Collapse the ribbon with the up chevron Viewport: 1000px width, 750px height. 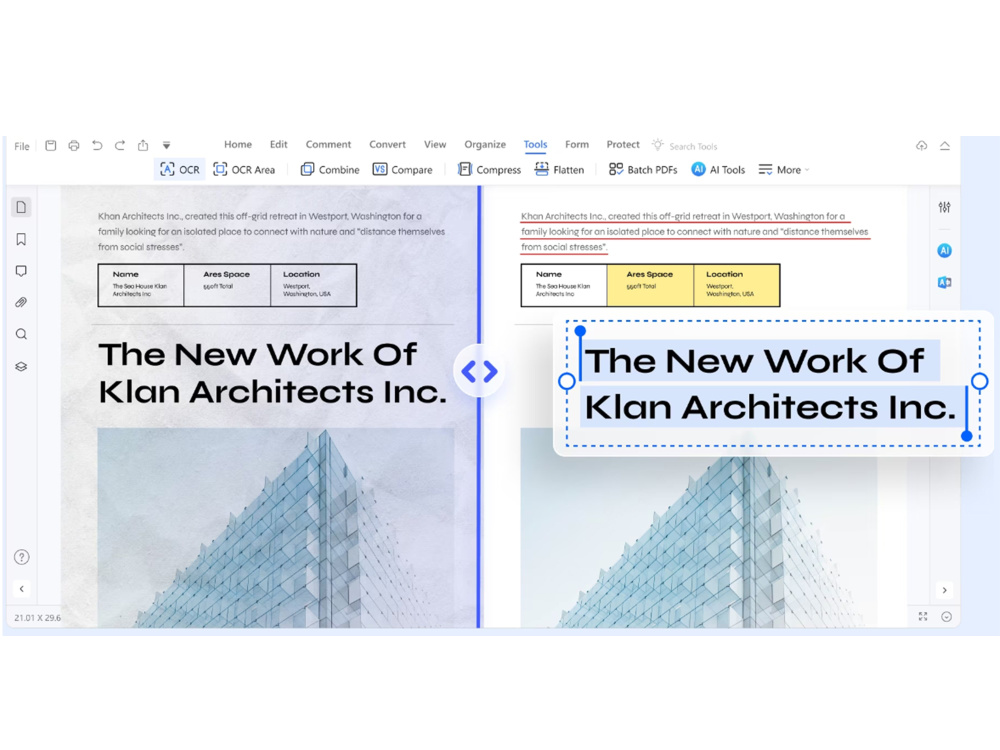pyautogui.click(x=945, y=146)
